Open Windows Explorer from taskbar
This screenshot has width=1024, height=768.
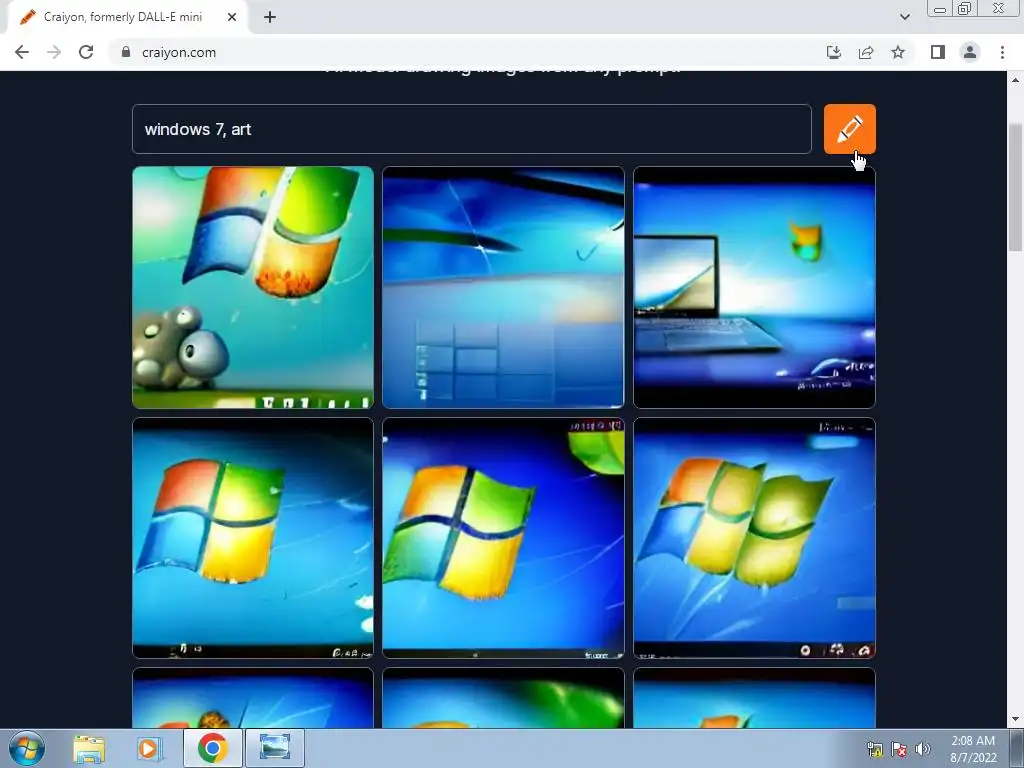(x=89, y=748)
